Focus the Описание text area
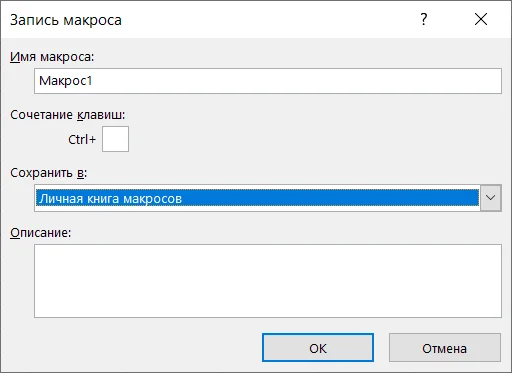Image resolution: width=512 pixels, height=373 pixels. click(x=268, y=281)
